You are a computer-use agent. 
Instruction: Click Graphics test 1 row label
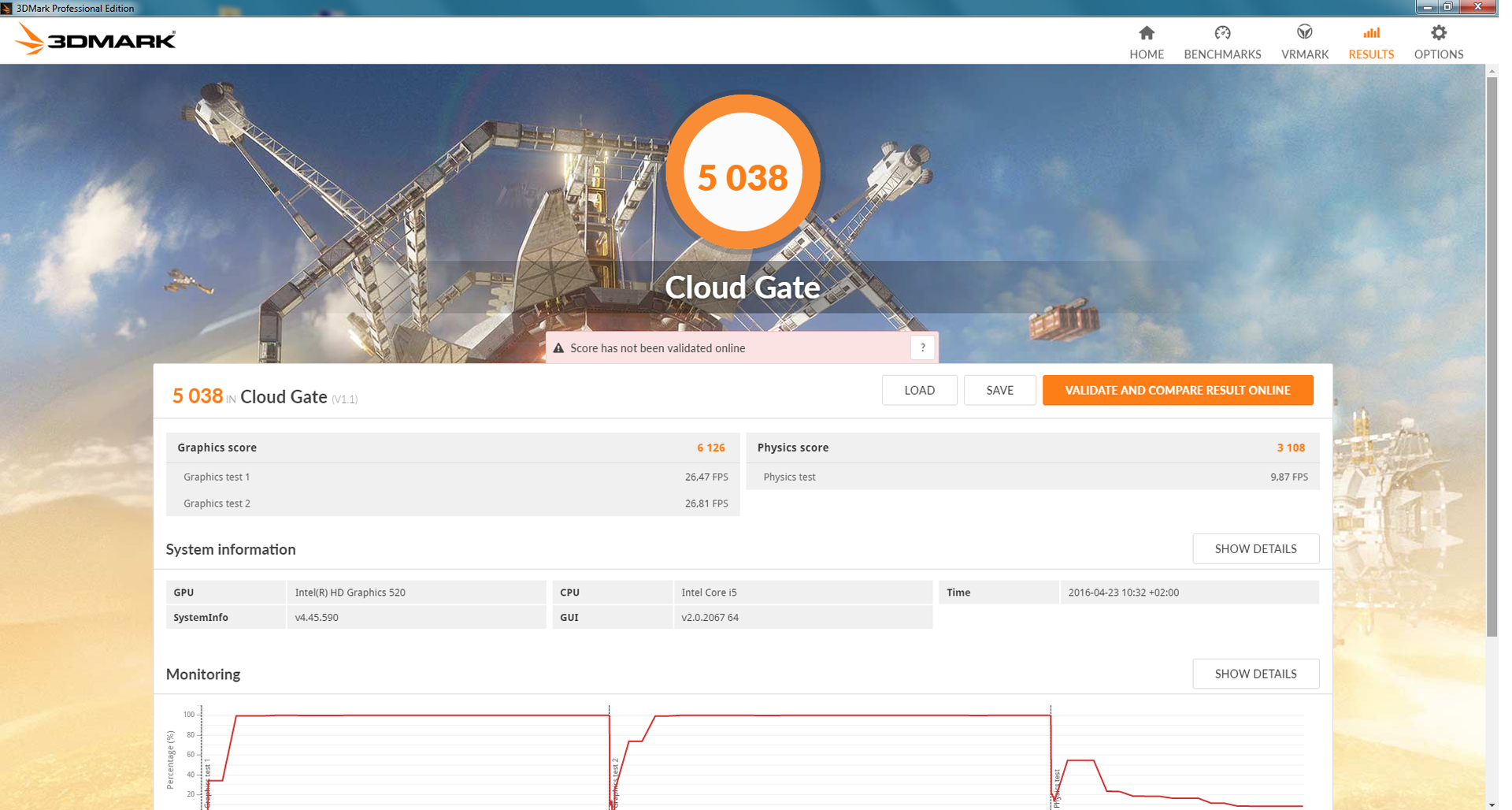(x=217, y=477)
